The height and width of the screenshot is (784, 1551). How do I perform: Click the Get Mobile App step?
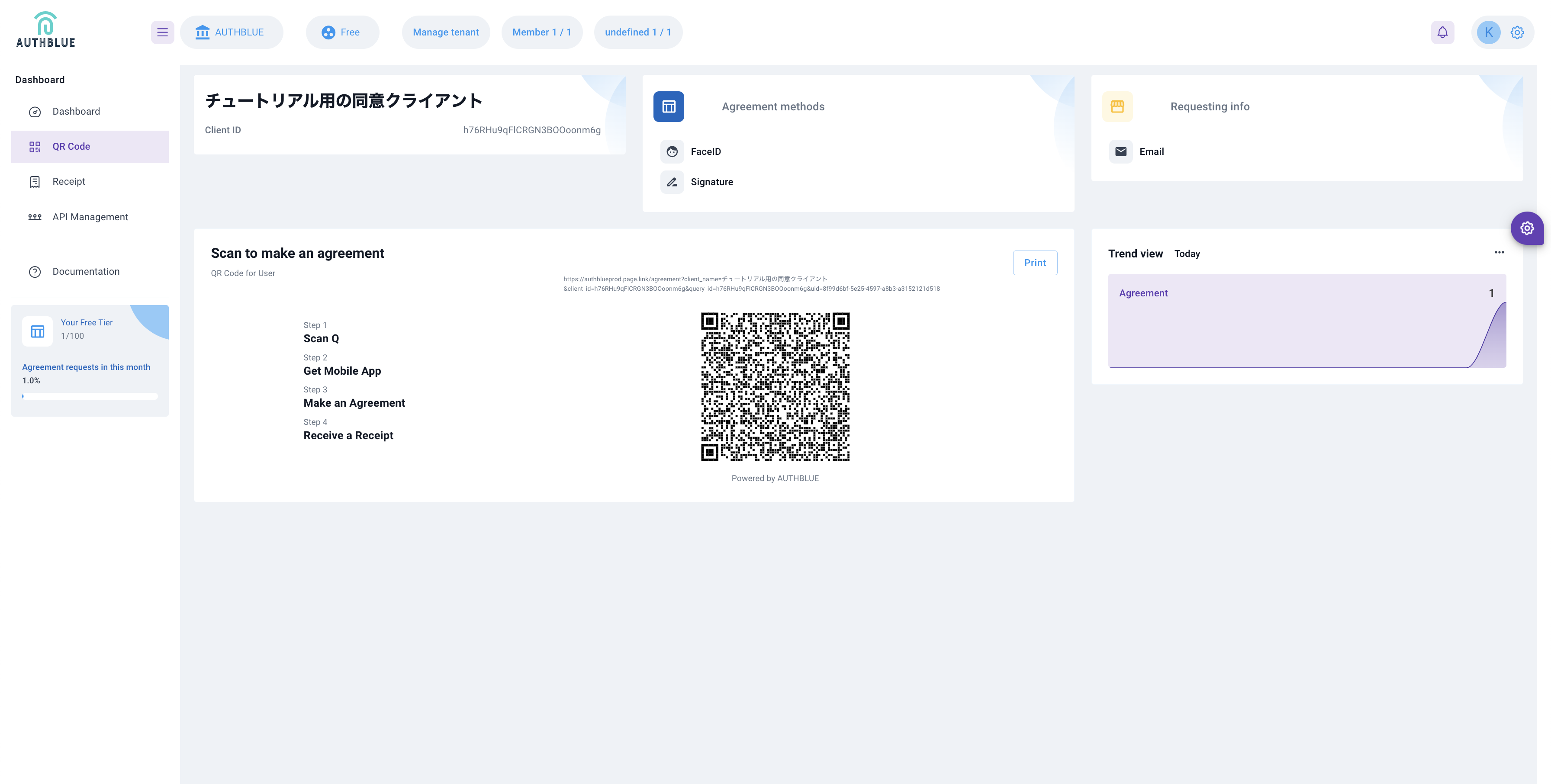342,371
